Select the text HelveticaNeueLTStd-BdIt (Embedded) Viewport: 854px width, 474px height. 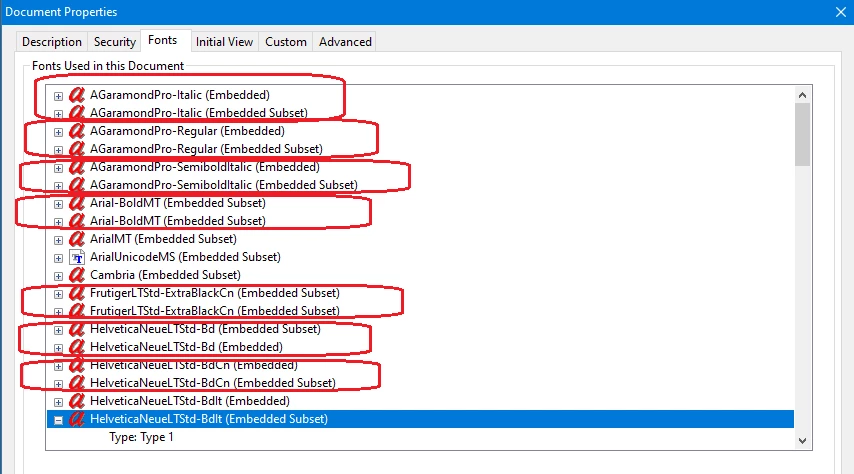pos(190,400)
